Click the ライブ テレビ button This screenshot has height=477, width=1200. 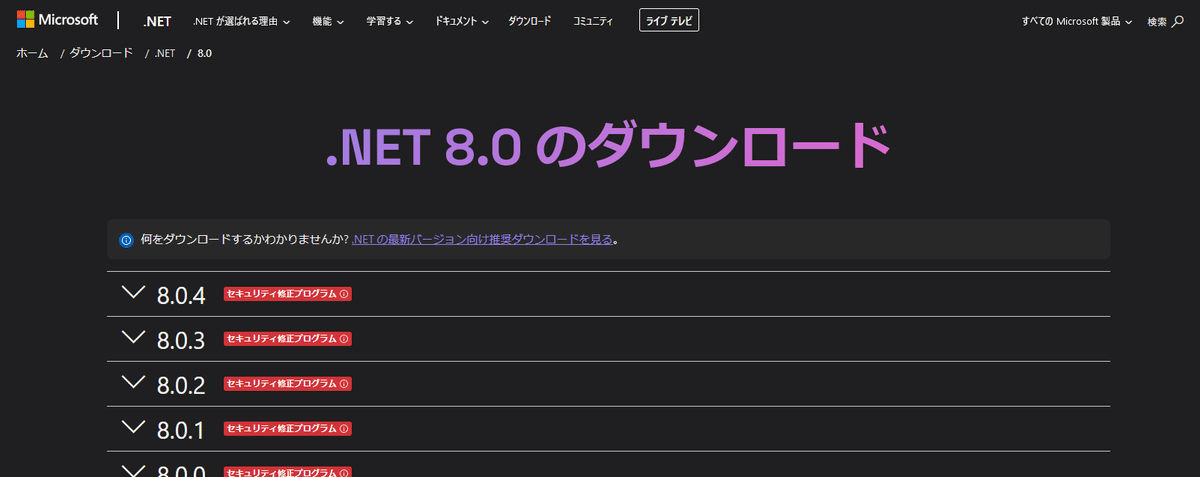[669, 21]
